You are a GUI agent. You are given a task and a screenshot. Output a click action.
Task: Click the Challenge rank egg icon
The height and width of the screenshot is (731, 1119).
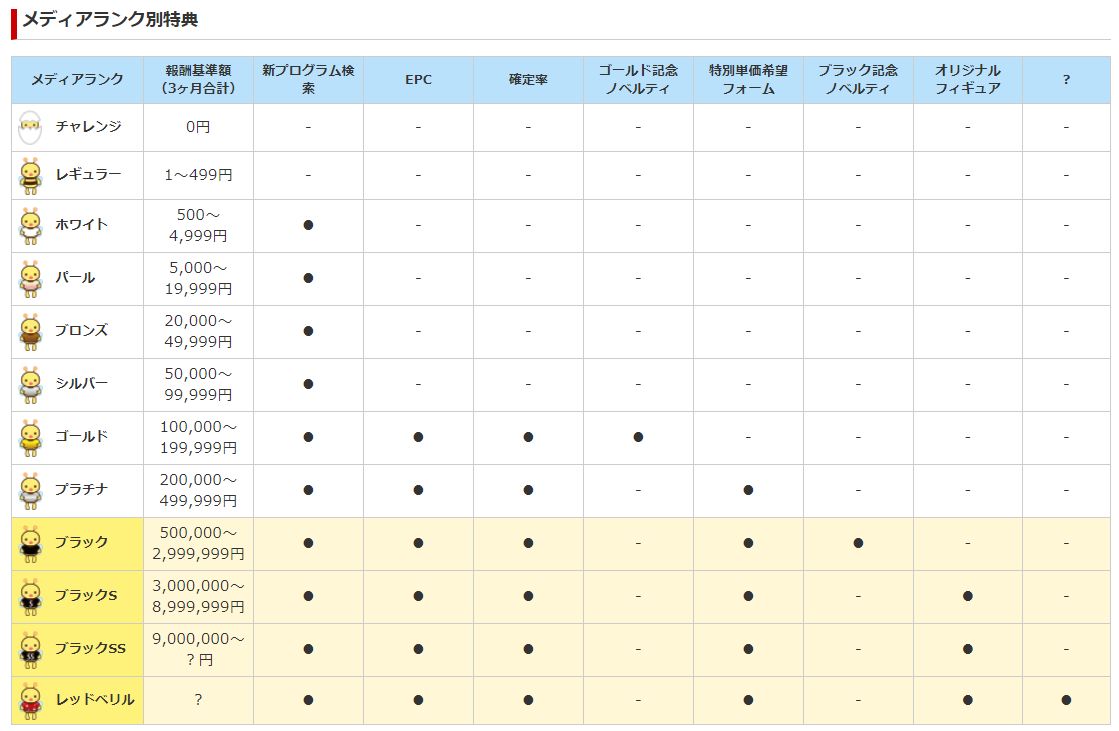coord(31,128)
